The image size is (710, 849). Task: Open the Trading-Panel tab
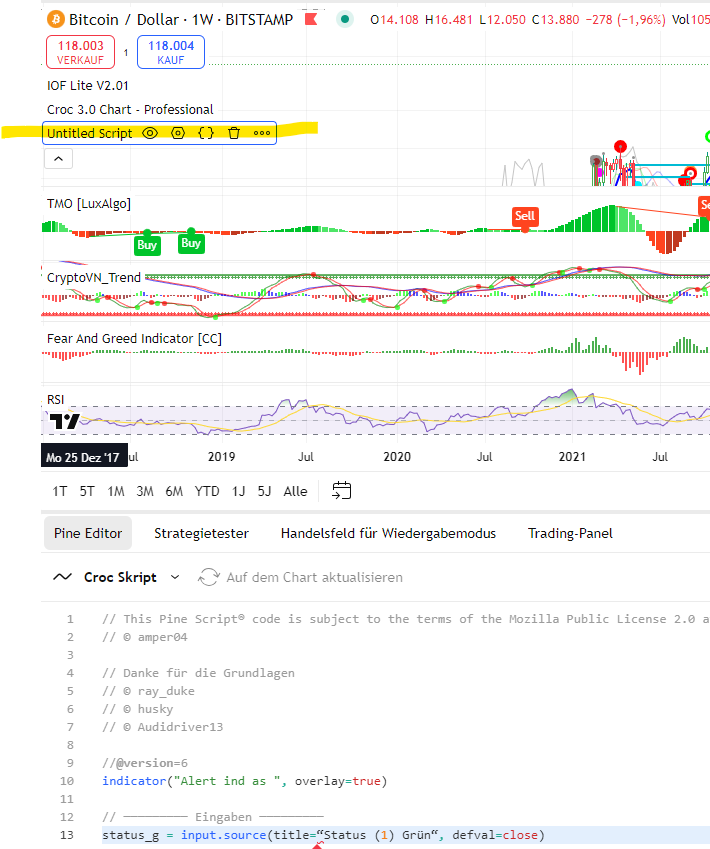pos(570,533)
